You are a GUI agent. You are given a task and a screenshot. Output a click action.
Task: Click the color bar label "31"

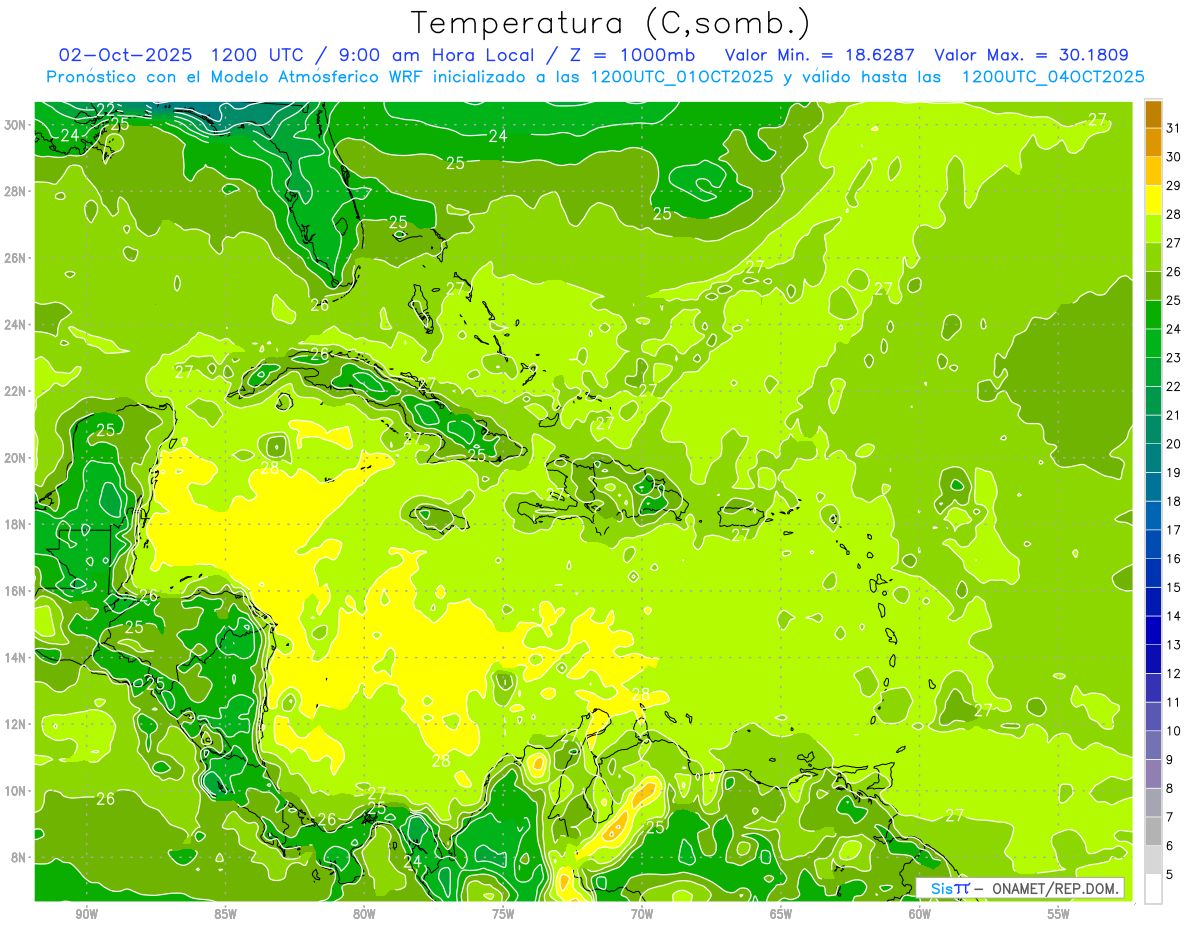click(x=1173, y=129)
